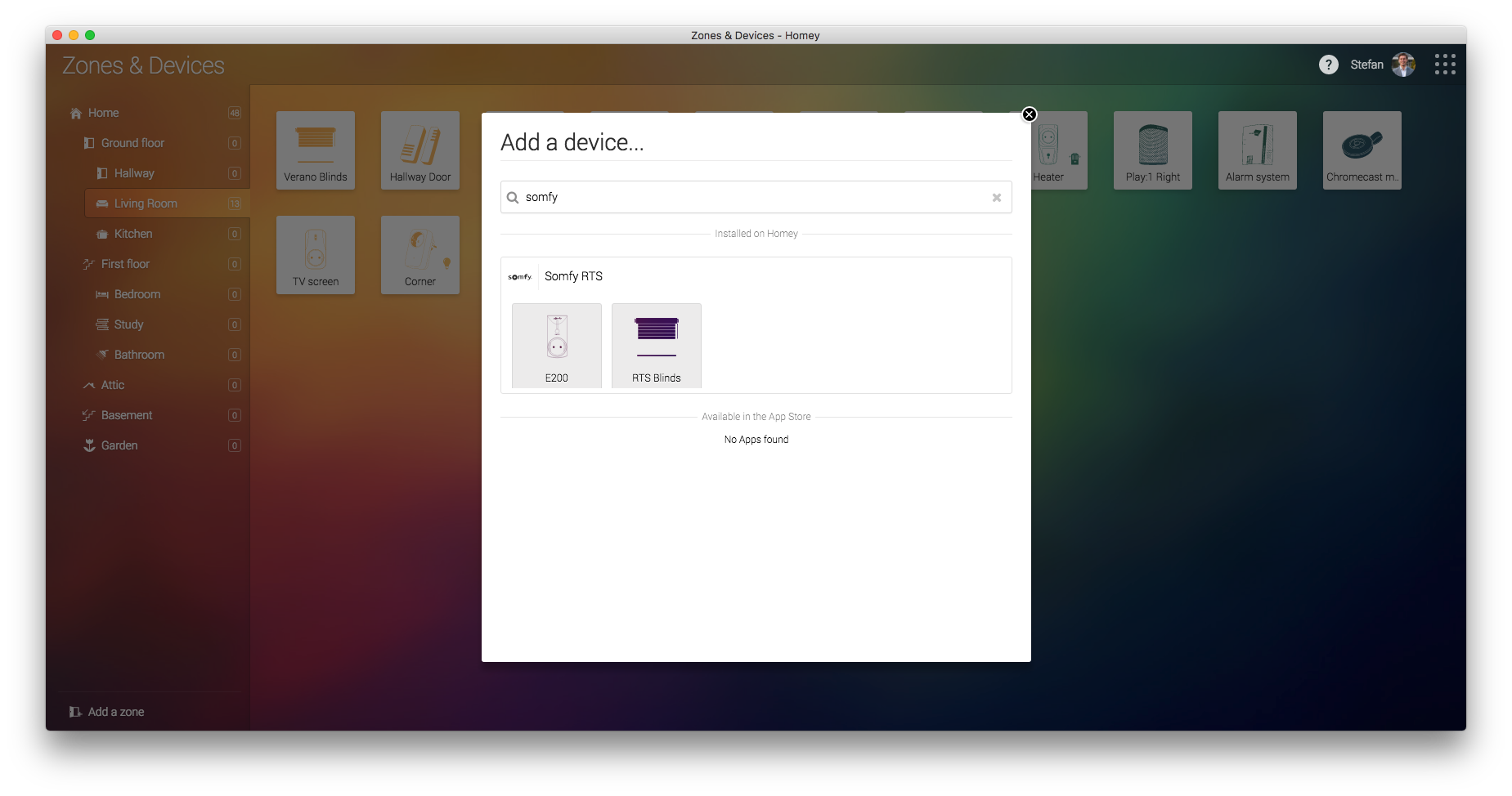Click the Somfy logo icon
Image resolution: width=1512 pixels, height=796 pixels.
[x=520, y=277]
